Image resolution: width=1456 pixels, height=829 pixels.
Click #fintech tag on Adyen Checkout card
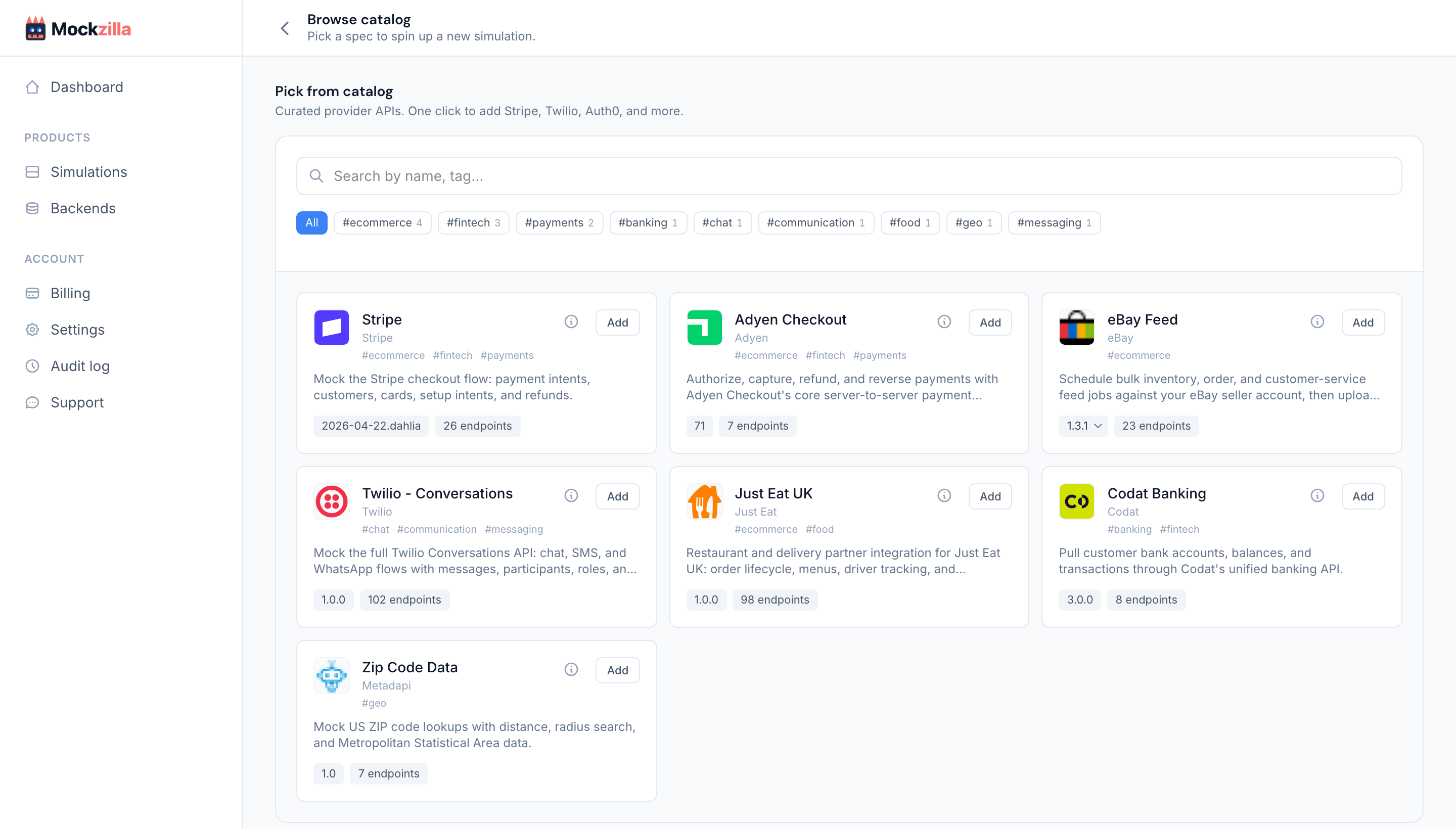click(825, 355)
